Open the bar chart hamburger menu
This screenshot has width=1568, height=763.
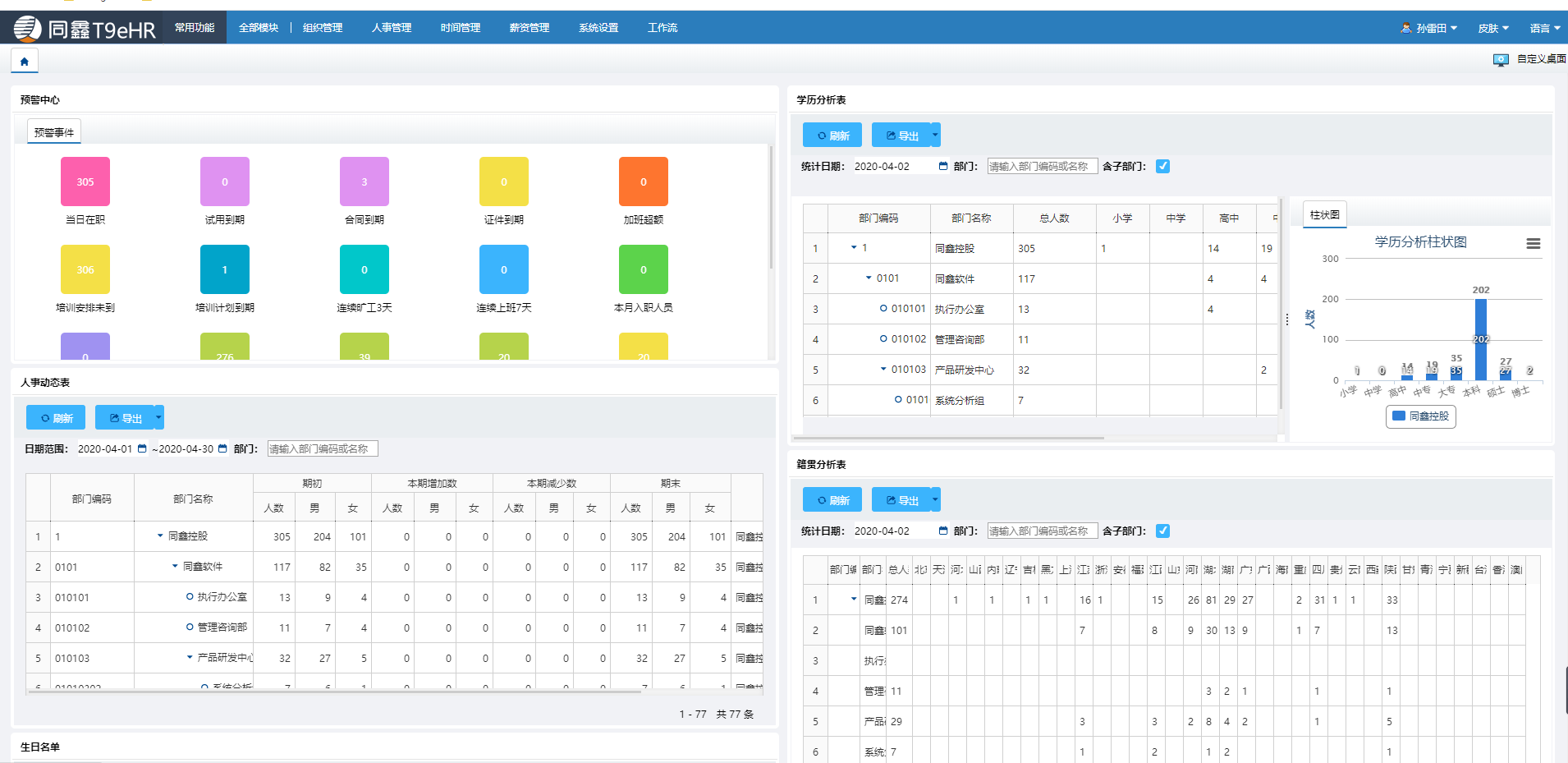click(1533, 244)
